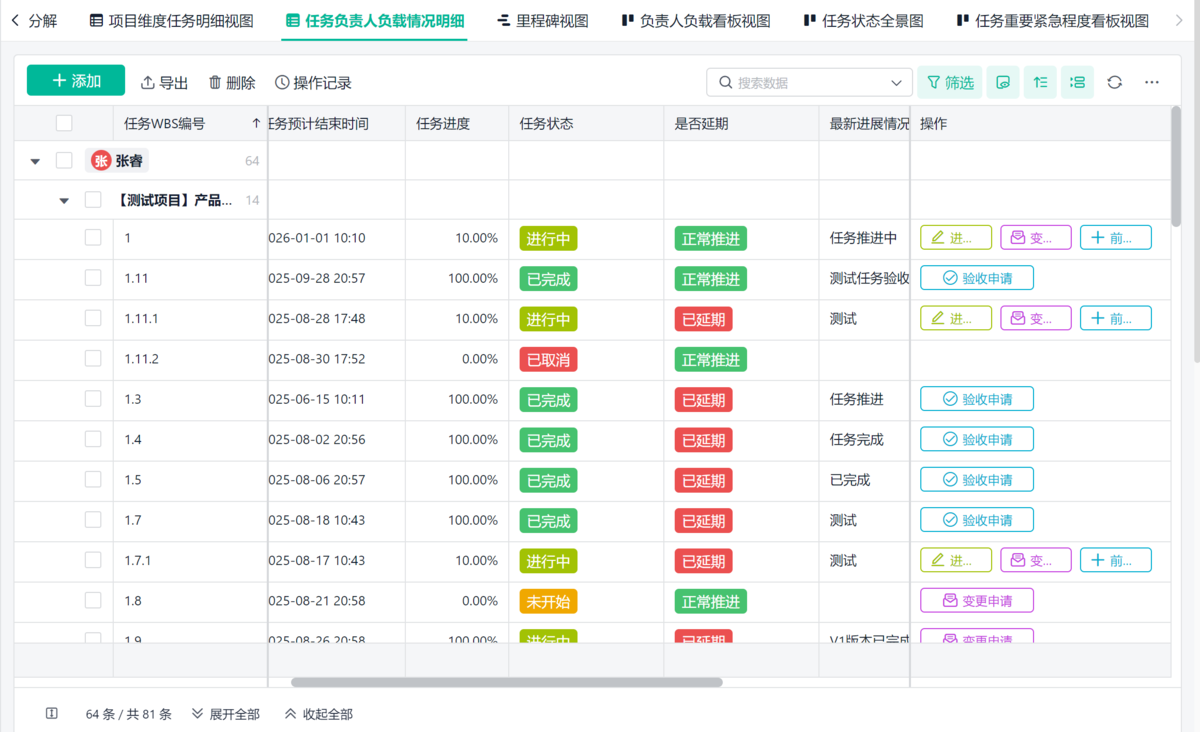Collapse the 张睿 group row
Viewport: 1200px width, 732px height.
(x=35, y=161)
